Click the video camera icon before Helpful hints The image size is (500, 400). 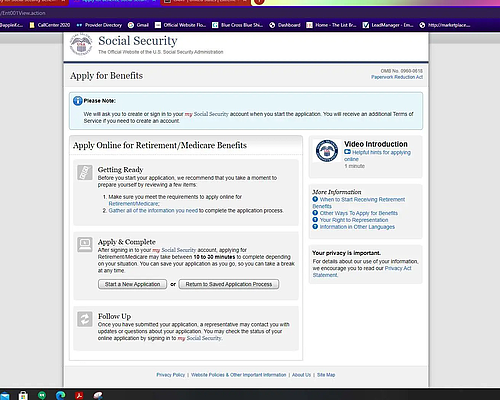[x=347, y=152]
